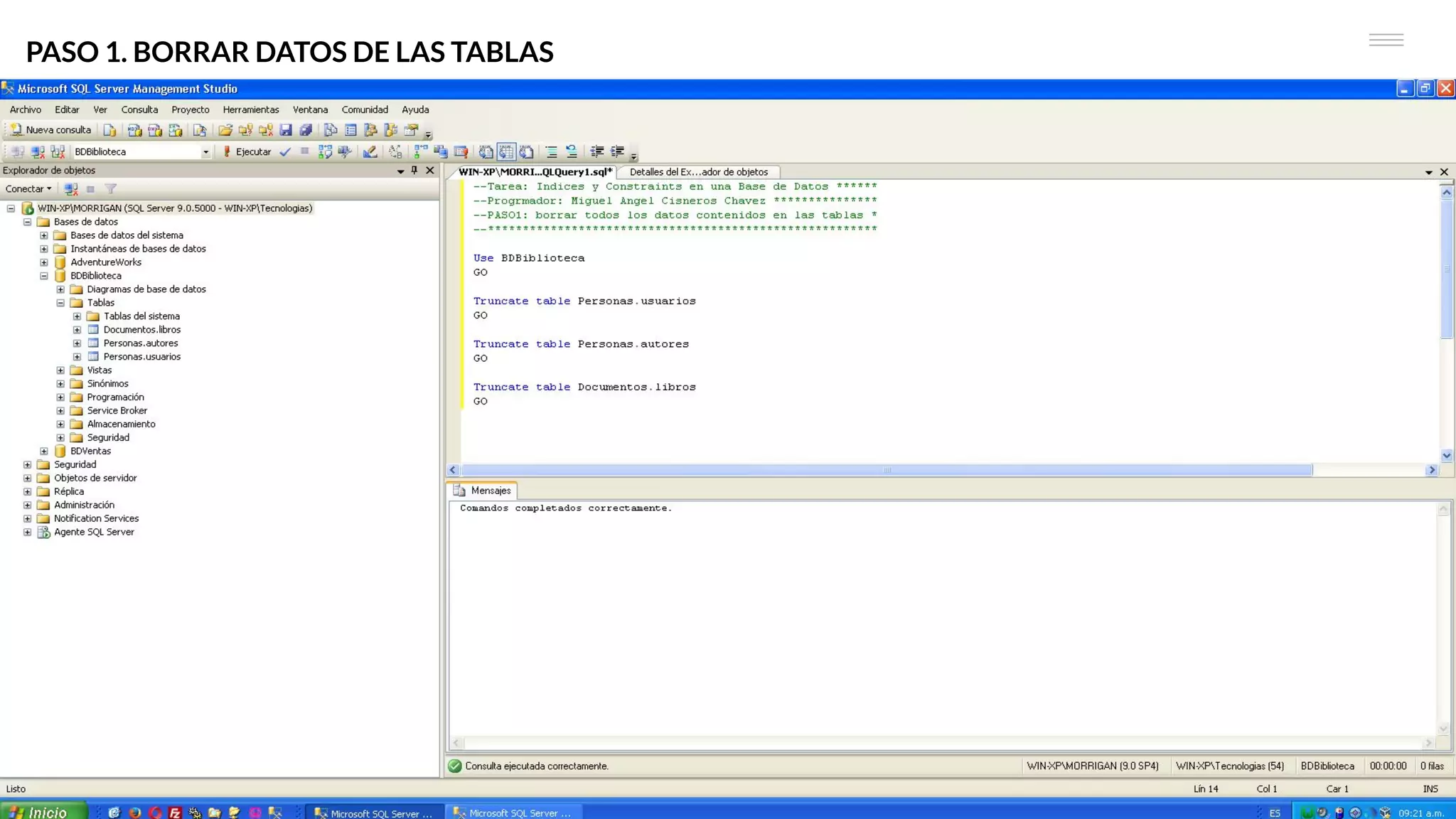Click the Open File folder icon
1456x819 pixels.
[x=225, y=130]
